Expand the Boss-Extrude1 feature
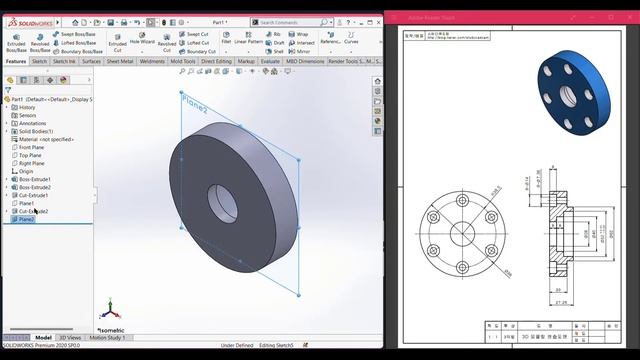The width and height of the screenshot is (640, 360). pos(7,179)
